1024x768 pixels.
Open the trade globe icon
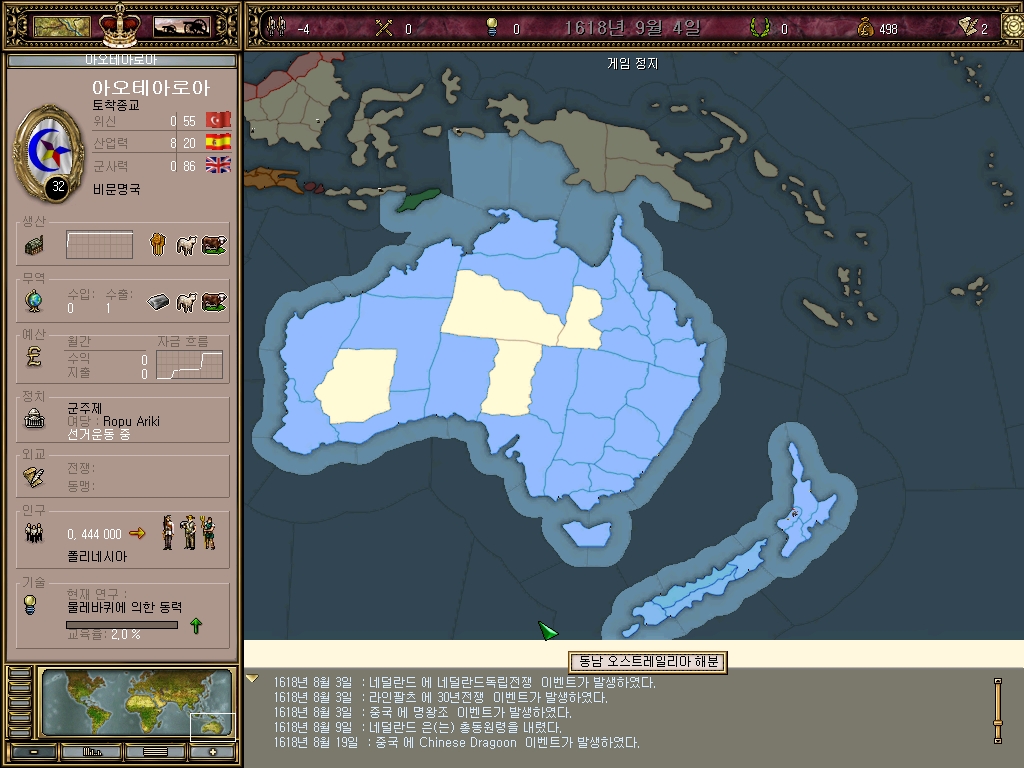click(34, 301)
